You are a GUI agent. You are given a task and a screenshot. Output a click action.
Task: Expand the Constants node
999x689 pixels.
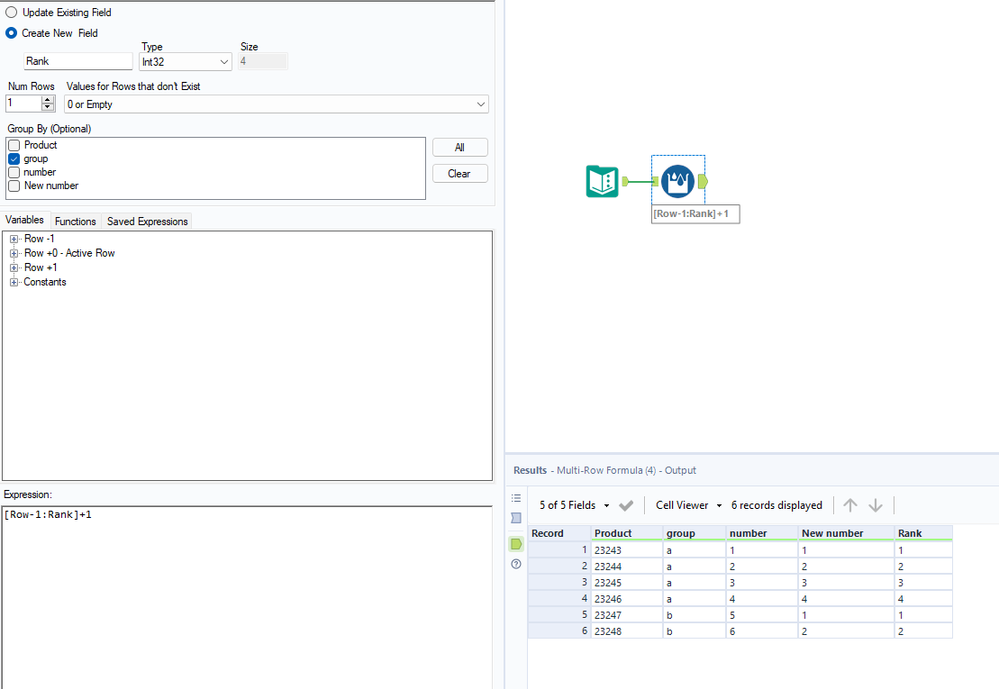(x=13, y=282)
